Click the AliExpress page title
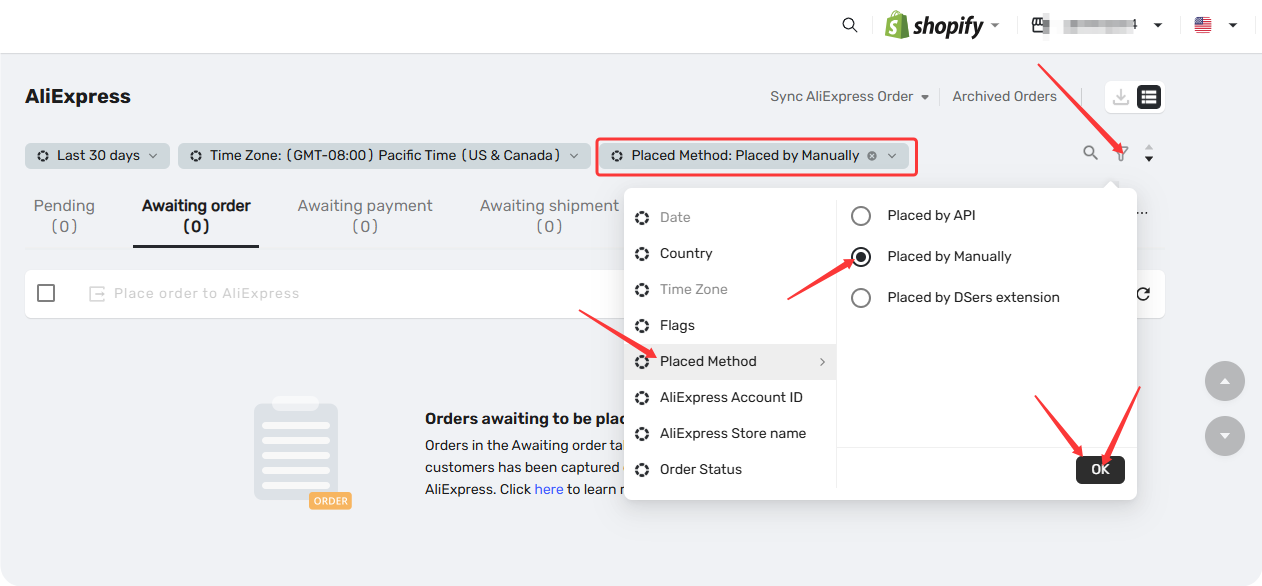This screenshot has height=586, width=1262. [x=78, y=97]
